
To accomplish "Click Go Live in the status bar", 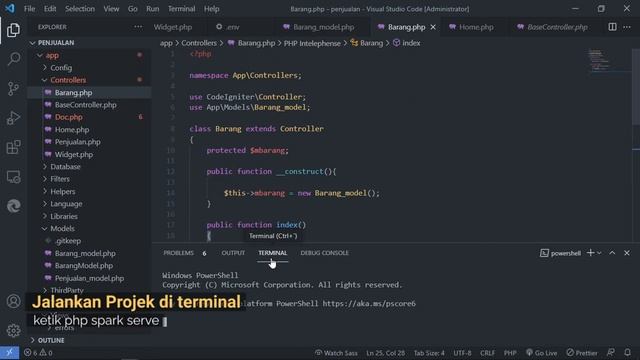I will coord(541,353).
